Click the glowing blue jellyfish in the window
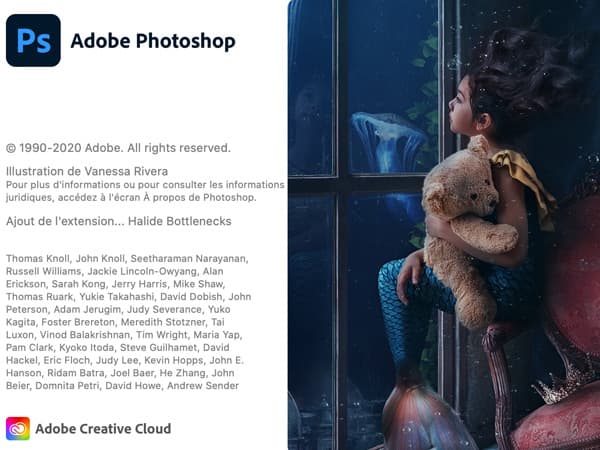The image size is (600, 450). tap(388, 142)
